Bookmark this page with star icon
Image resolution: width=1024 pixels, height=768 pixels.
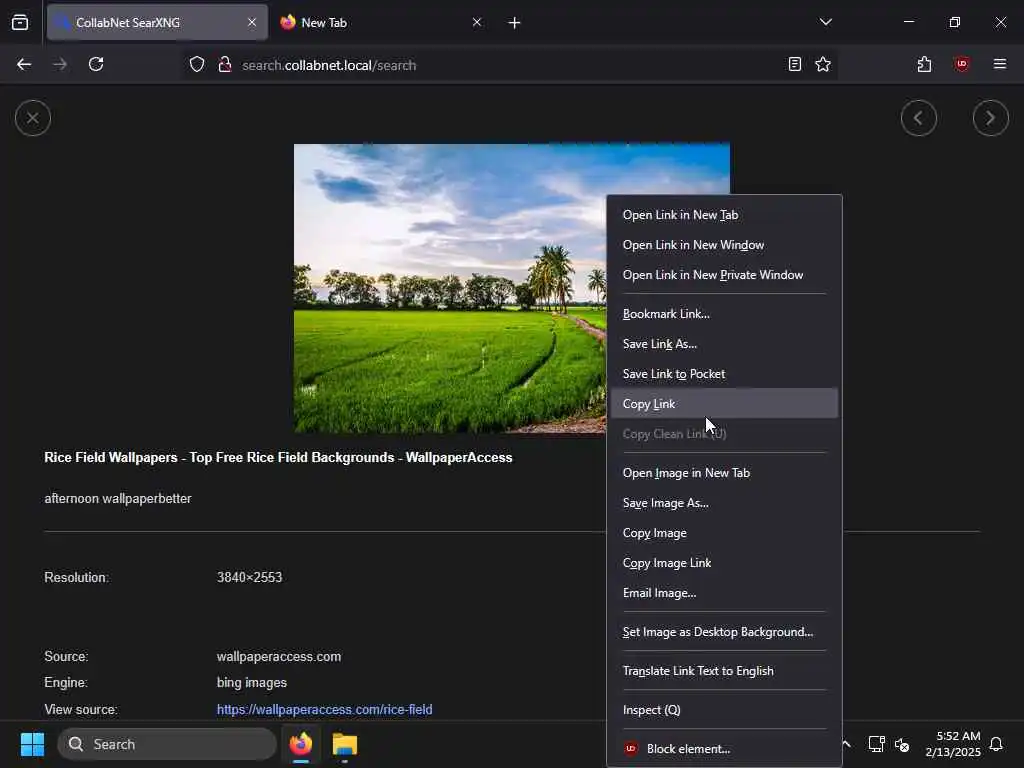pyautogui.click(x=823, y=65)
